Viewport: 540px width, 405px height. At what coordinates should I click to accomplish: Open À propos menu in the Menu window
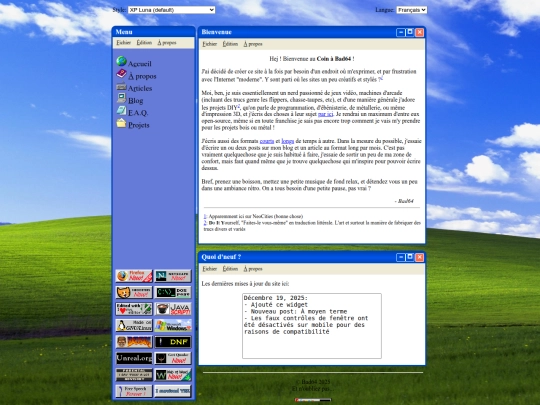pyautogui.click(x=167, y=43)
